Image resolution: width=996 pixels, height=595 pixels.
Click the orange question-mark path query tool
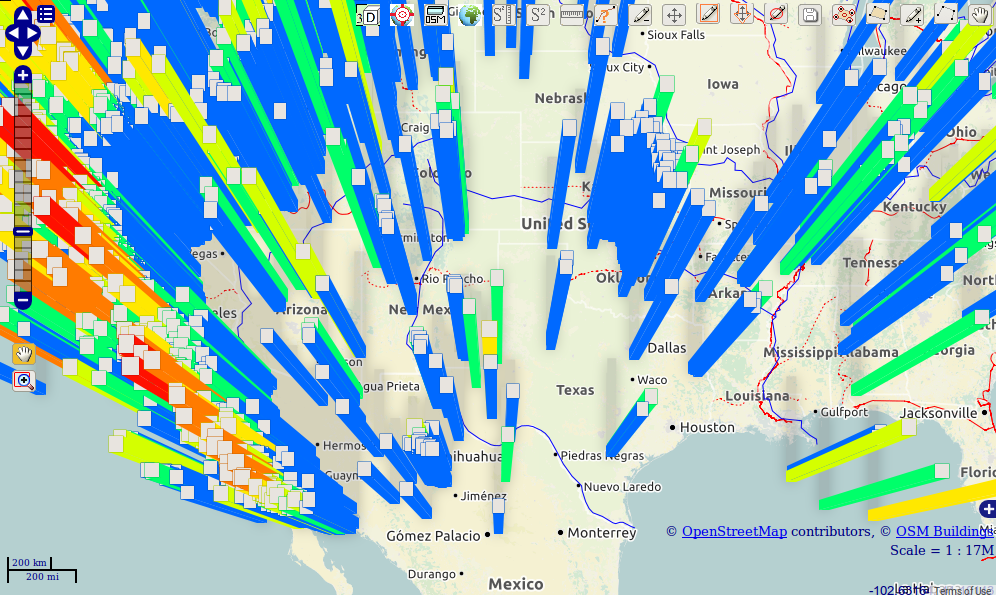(605, 15)
